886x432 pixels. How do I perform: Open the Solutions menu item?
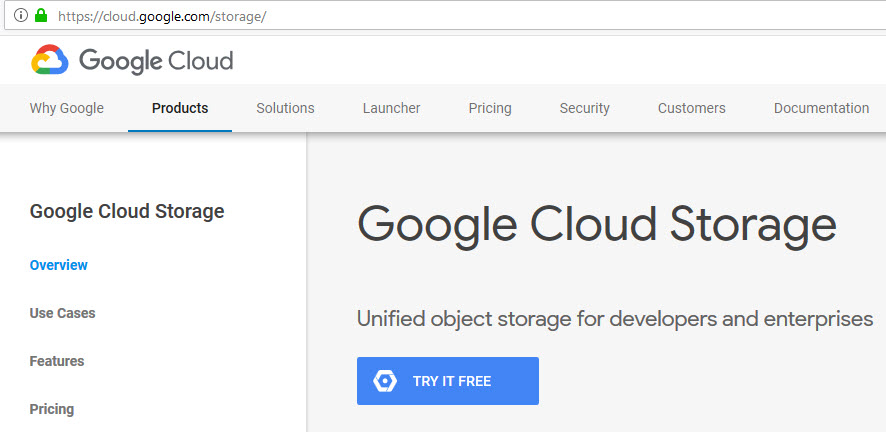point(285,108)
